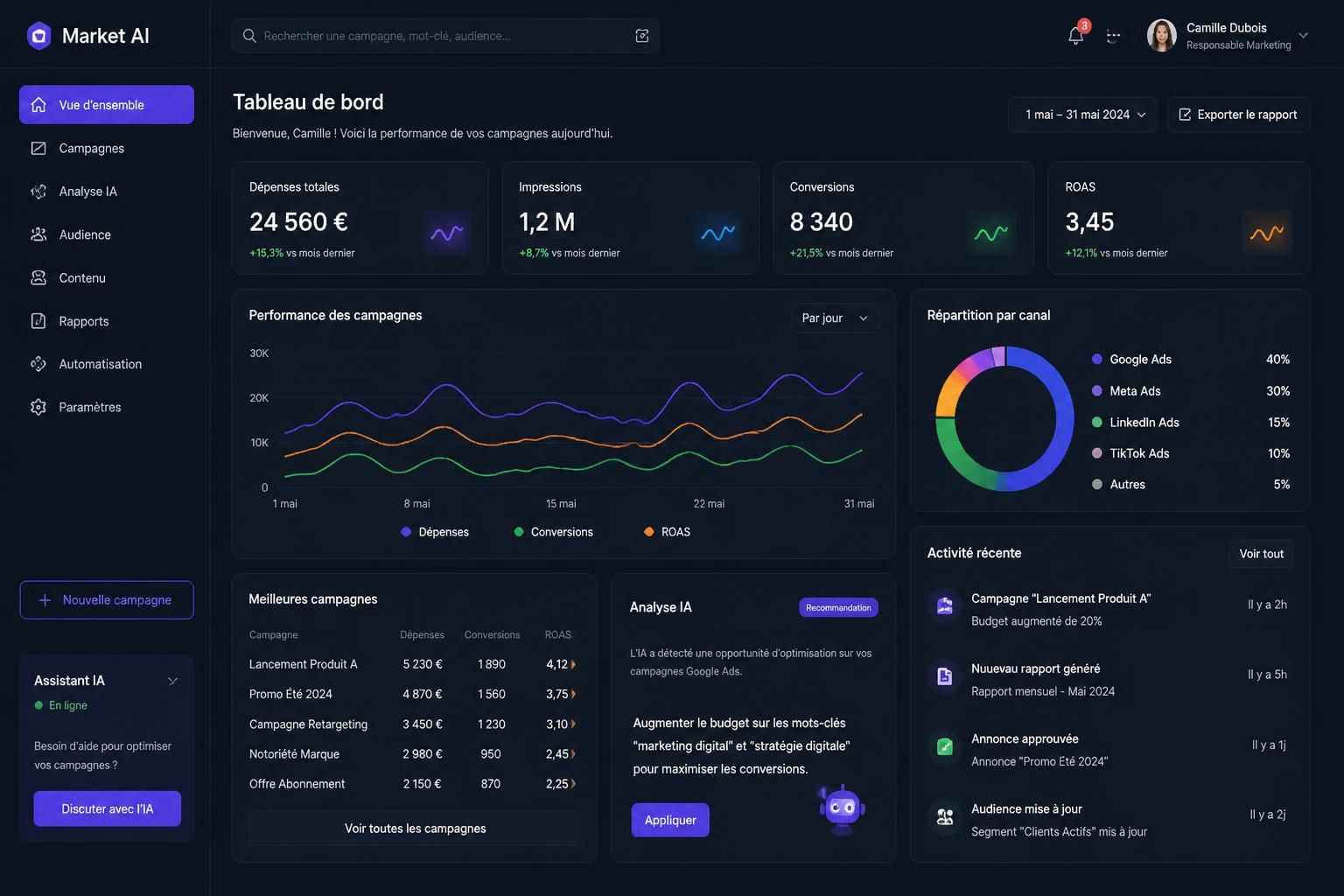1344x896 pixels.
Task: Click Meta Ads legend color dot
Action: (1097, 391)
